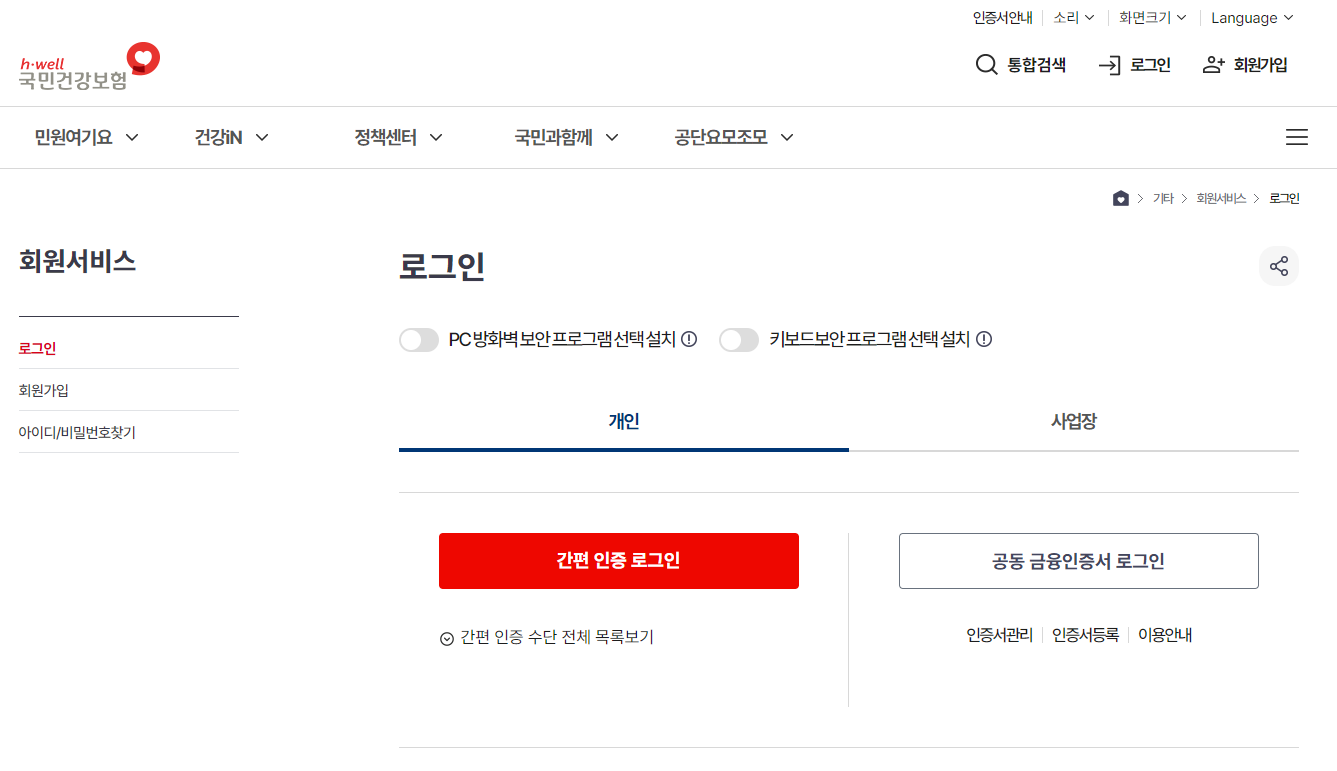Image resolution: width=1337 pixels, height=771 pixels.
Task: Turn on the 키보드보안 프로그램 toggle
Action: pos(739,339)
